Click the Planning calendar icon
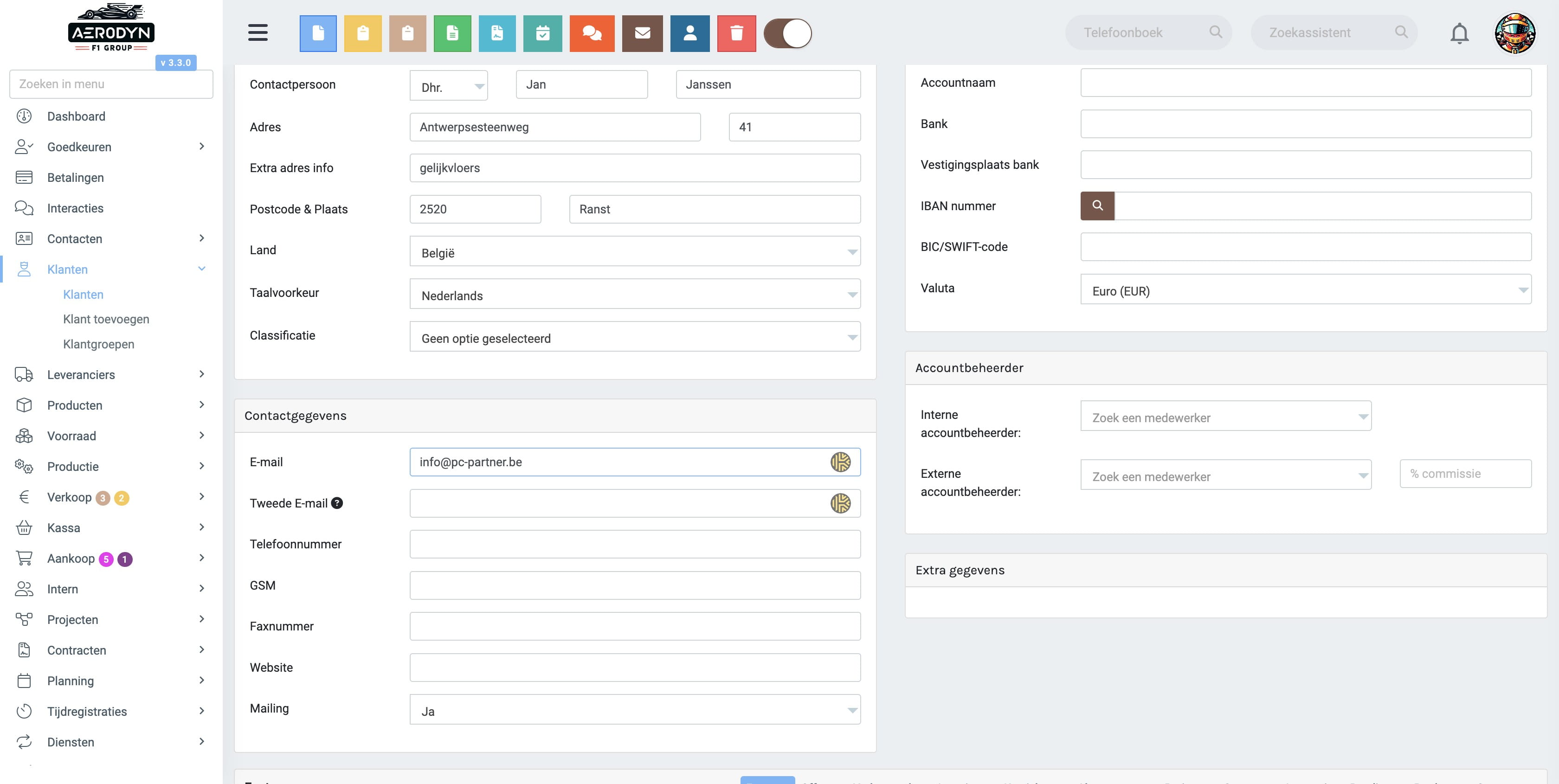The image size is (1559, 784). coord(24,681)
